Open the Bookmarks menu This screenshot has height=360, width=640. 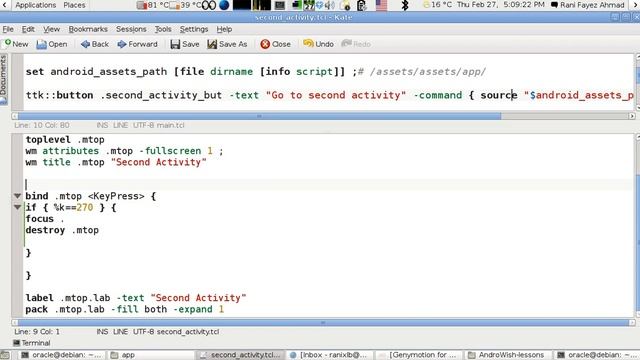[88, 29]
